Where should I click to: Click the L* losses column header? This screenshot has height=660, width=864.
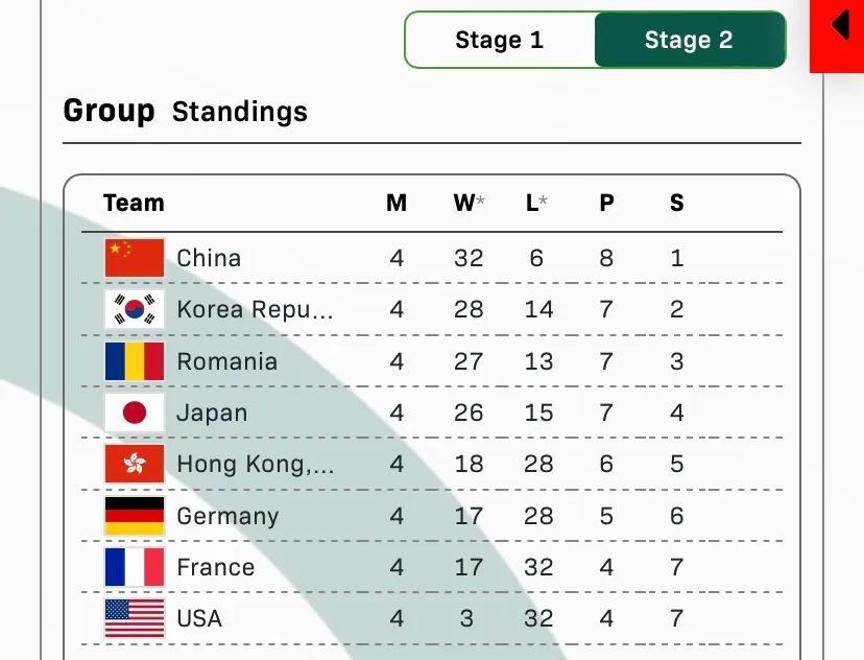point(537,203)
